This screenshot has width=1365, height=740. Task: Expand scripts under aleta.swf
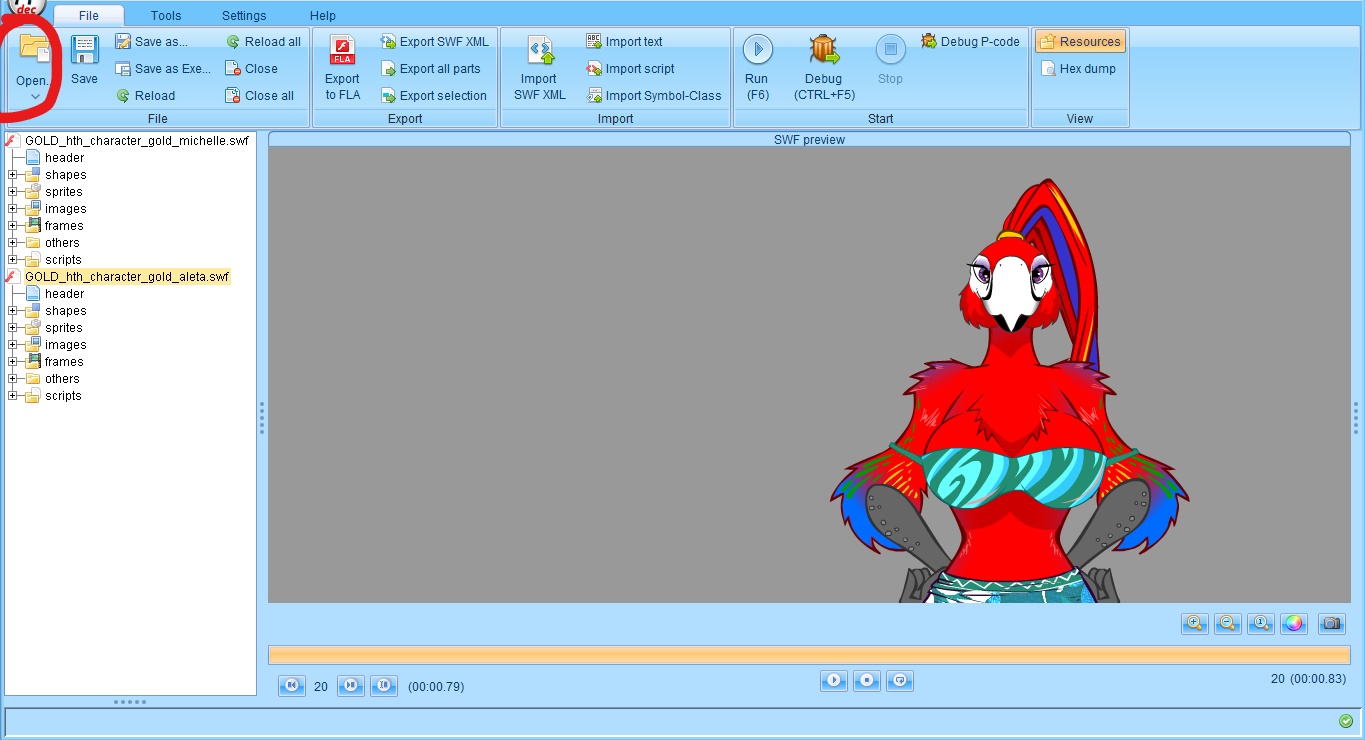13,396
